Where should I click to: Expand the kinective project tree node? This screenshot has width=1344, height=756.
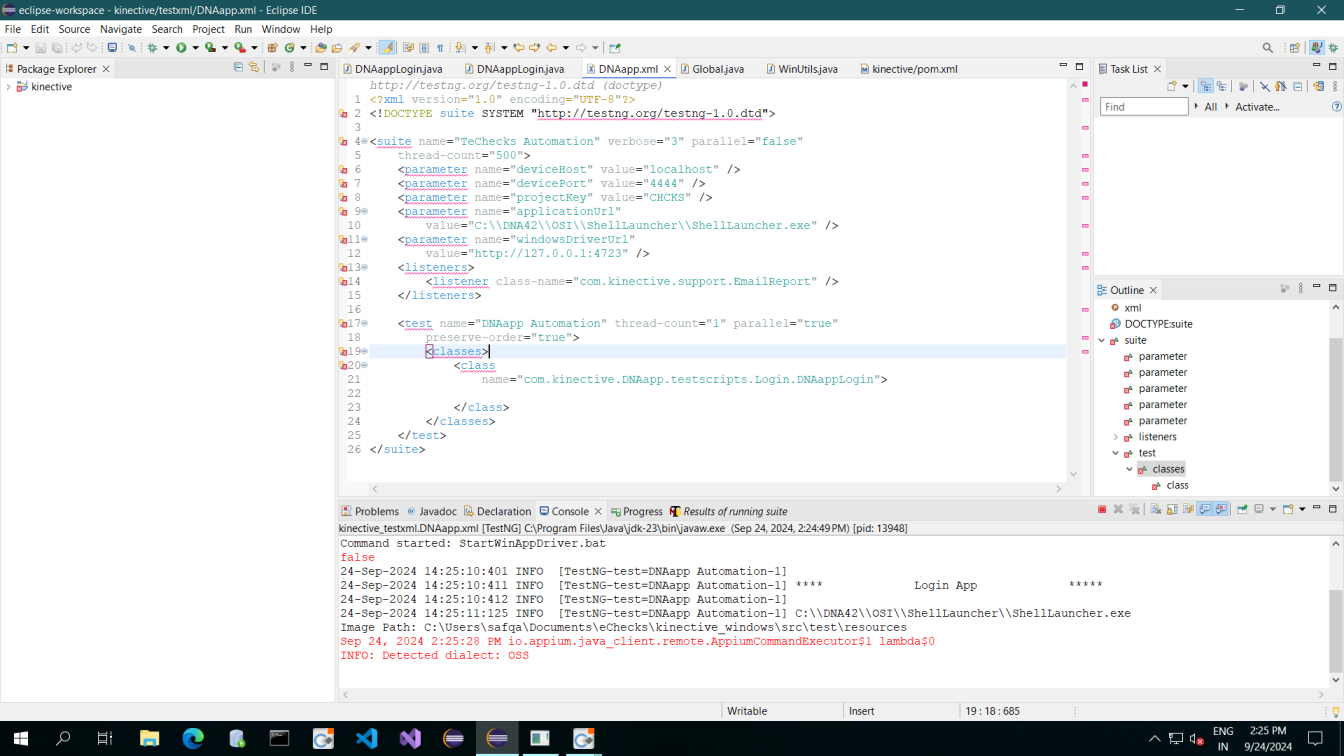pyautogui.click(x=9, y=87)
